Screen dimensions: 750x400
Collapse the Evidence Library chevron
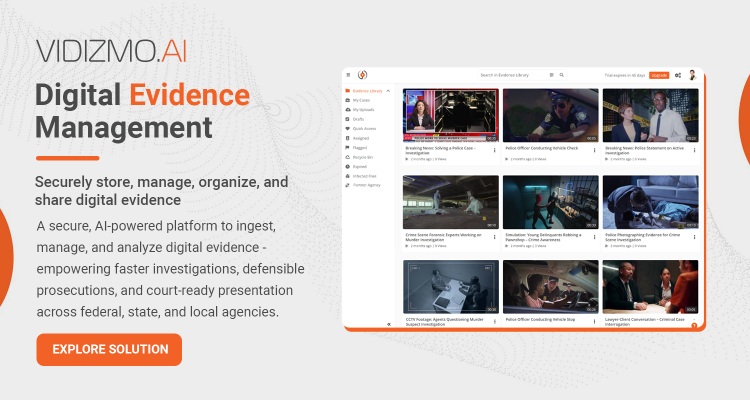tap(388, 91)
